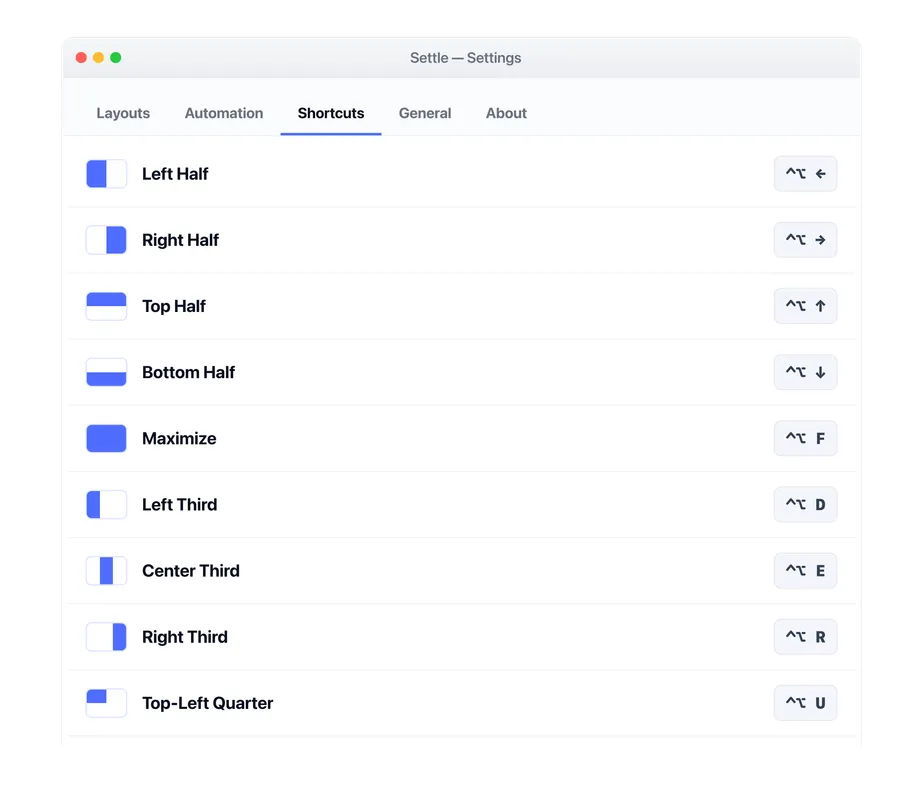This screenshot has width=923, height=800.
Task: Open the About tab
Action: click(x=506, y=113)
